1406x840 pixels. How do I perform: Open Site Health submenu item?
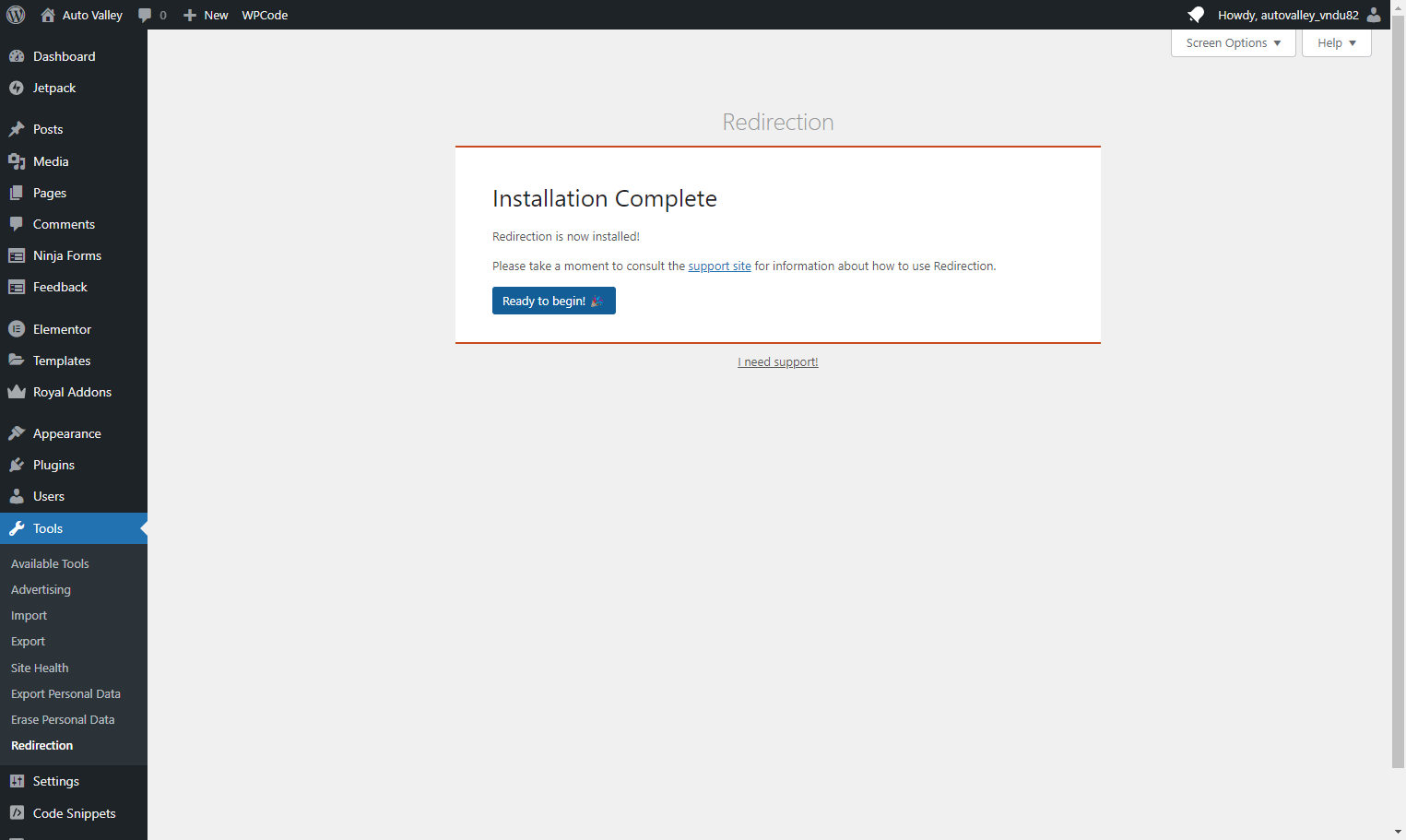click(x=40, y=668)
